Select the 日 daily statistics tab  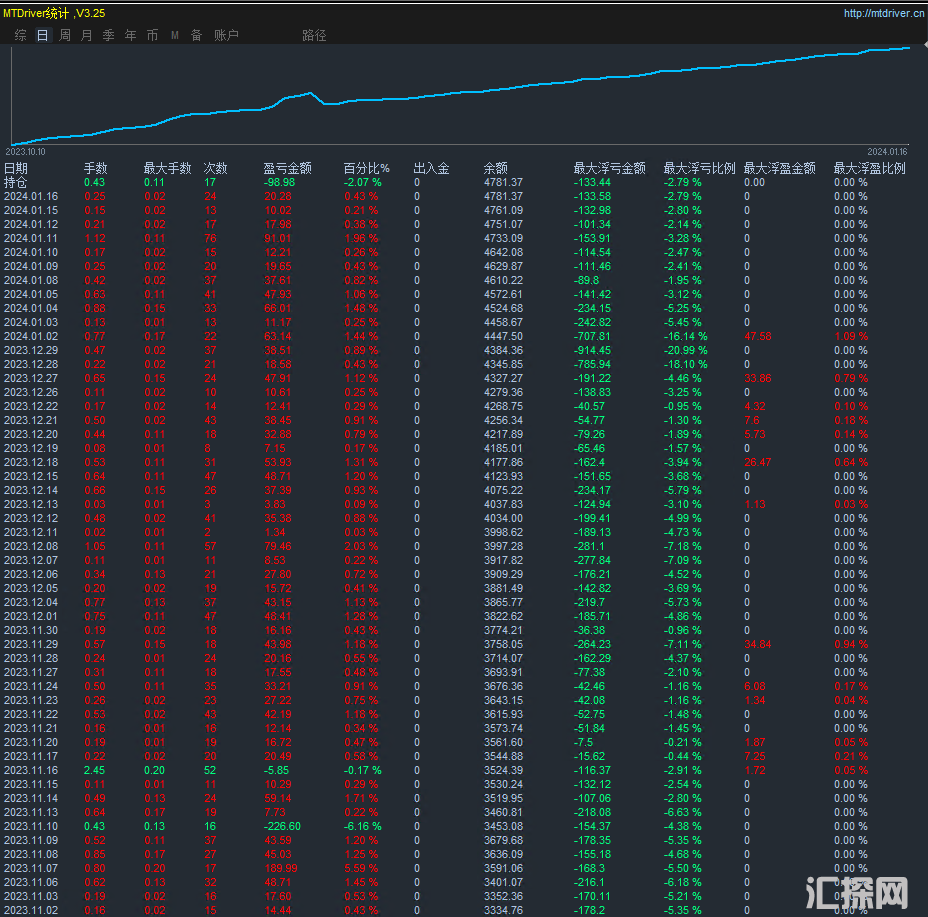(x=42, y=35)
